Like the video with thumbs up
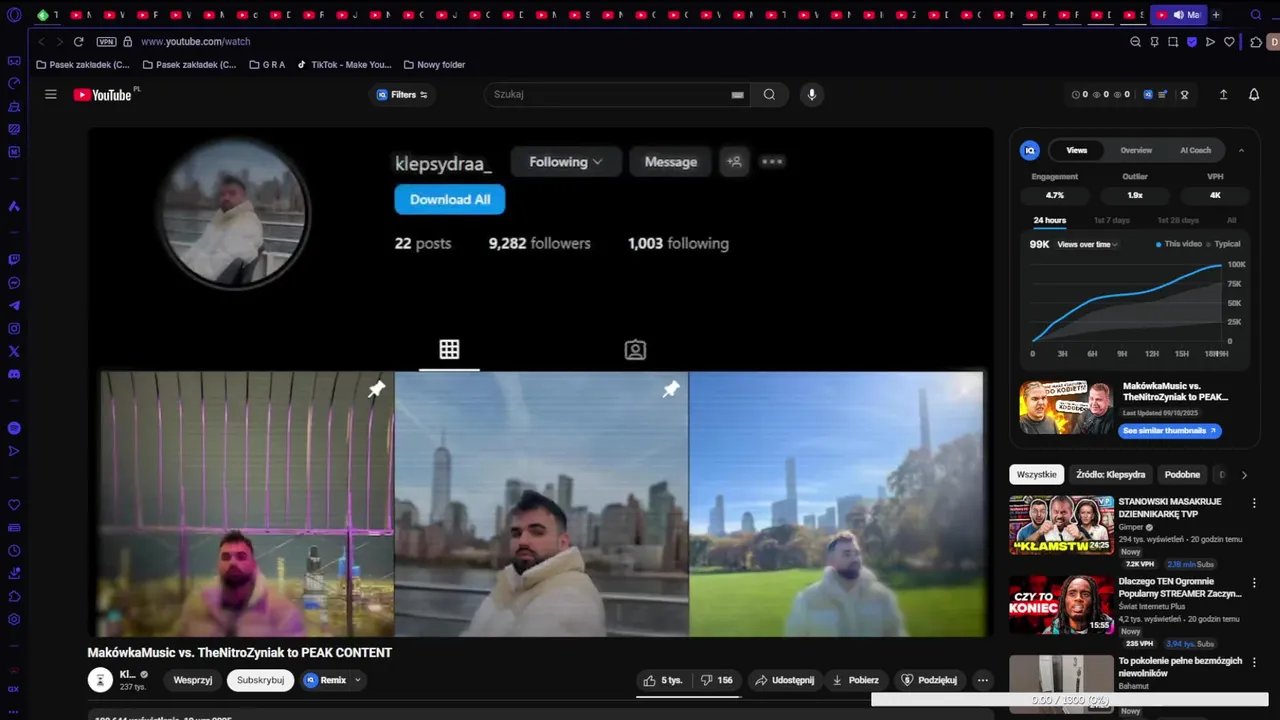This screenshot has height=720, width=1280. (663, 680)
